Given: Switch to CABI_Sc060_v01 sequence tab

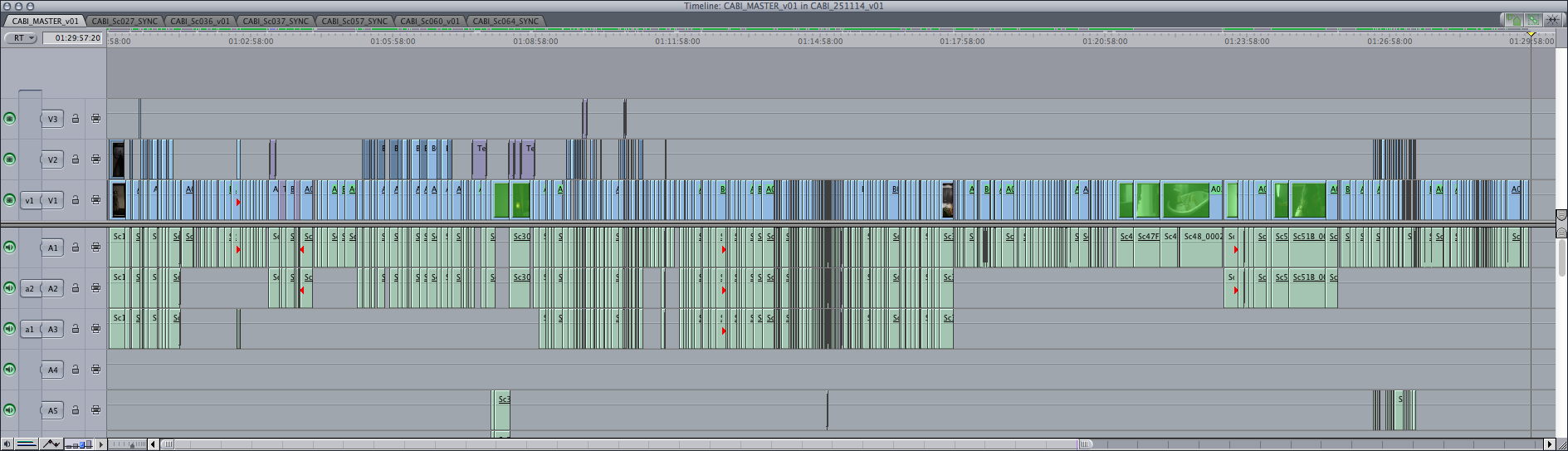Looking at the screenshot, I should [429, 21].
